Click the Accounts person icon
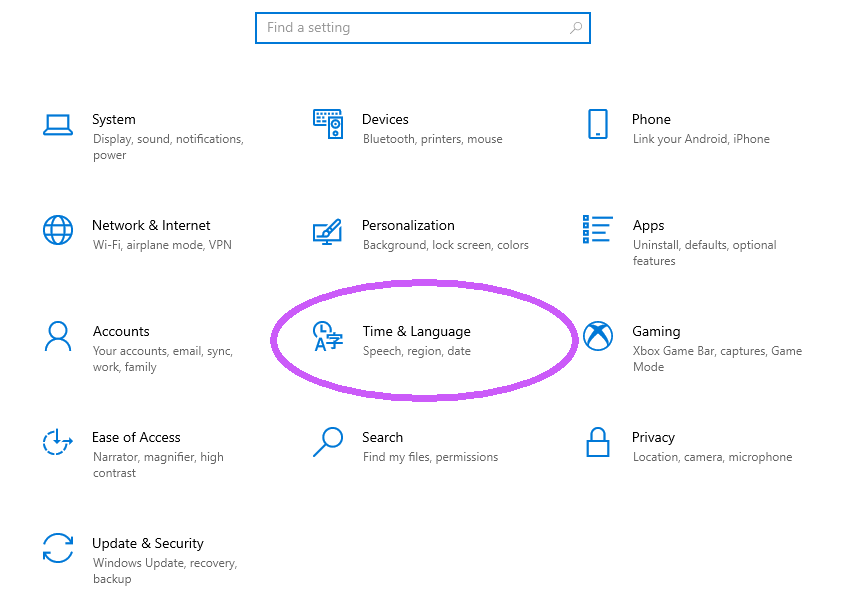 click(58, 336)
